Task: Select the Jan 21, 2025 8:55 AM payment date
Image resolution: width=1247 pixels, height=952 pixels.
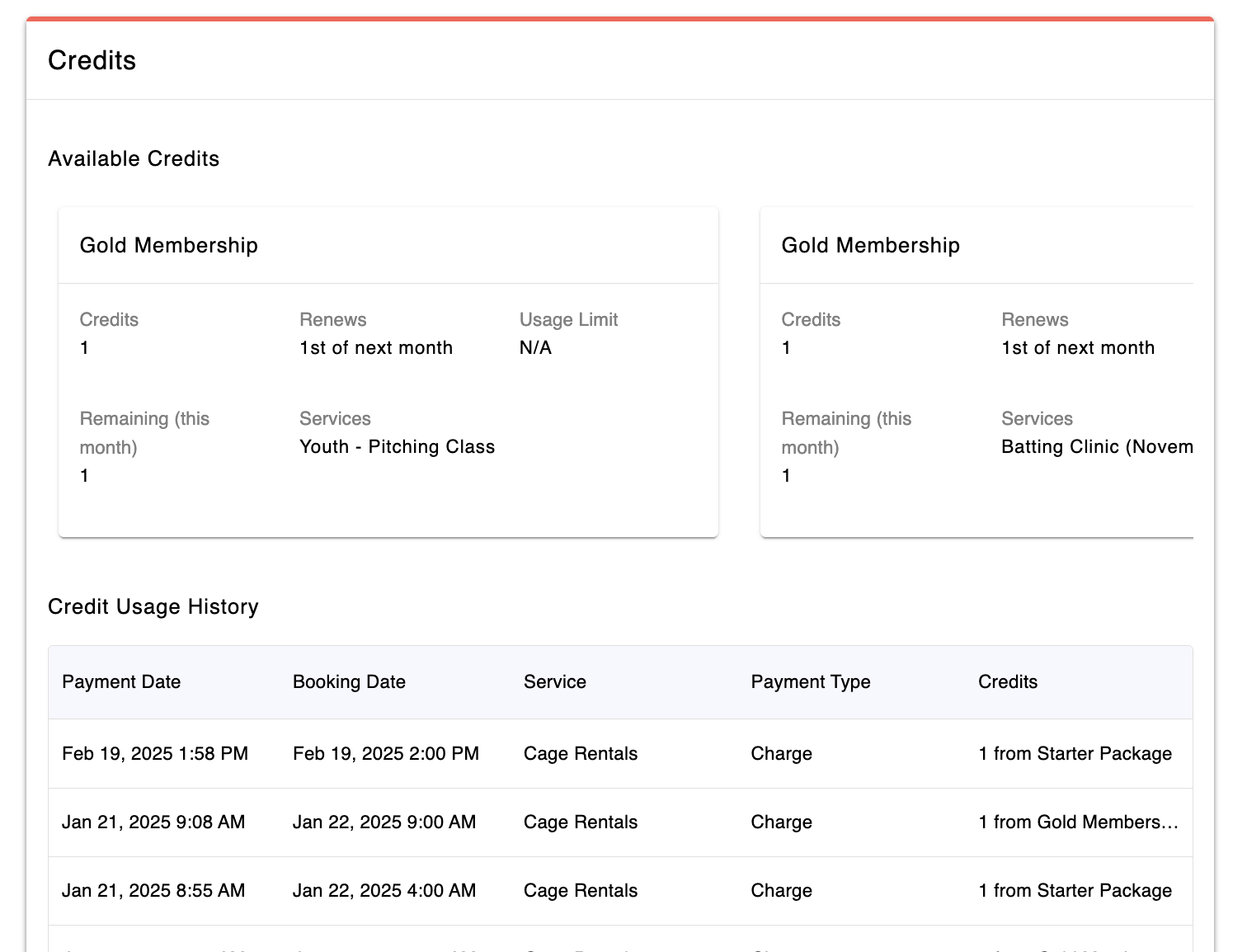Action: click(153, 891)
